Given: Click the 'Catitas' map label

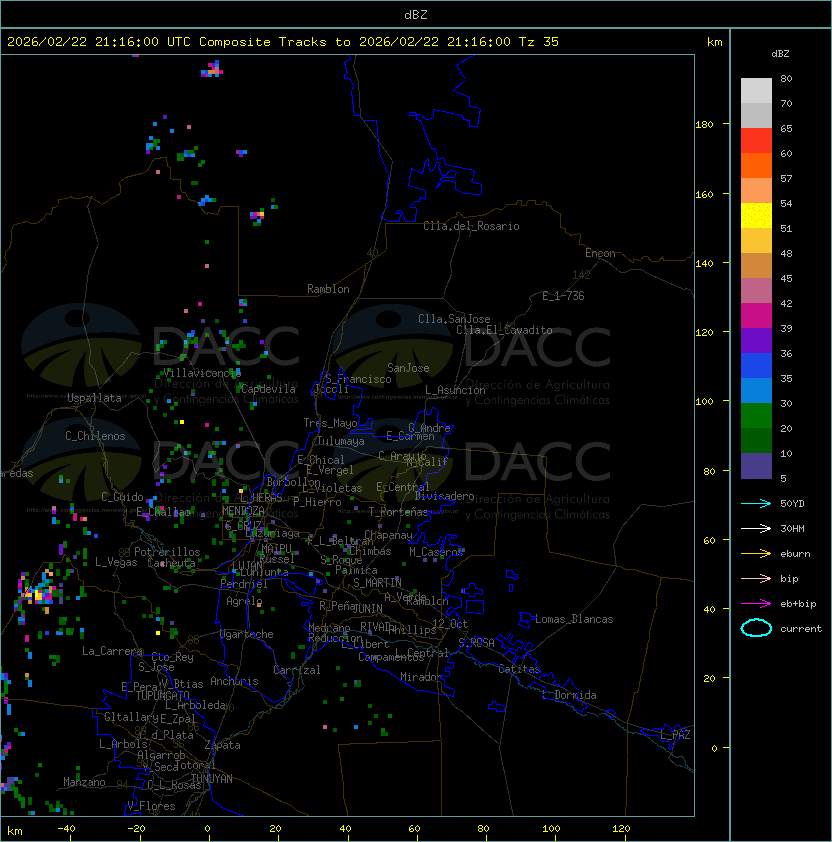Looking at the screenshot, I should (x=519, y=669).
